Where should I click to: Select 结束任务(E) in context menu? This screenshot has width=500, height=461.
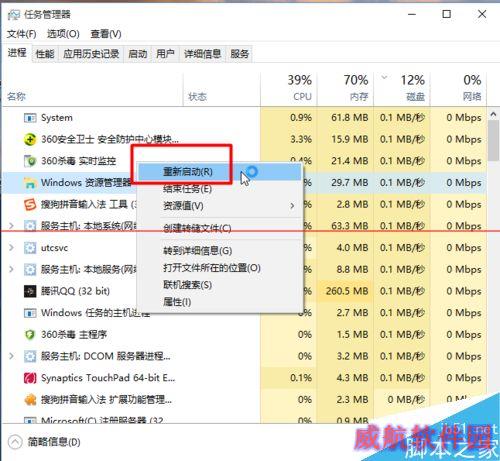187,189
